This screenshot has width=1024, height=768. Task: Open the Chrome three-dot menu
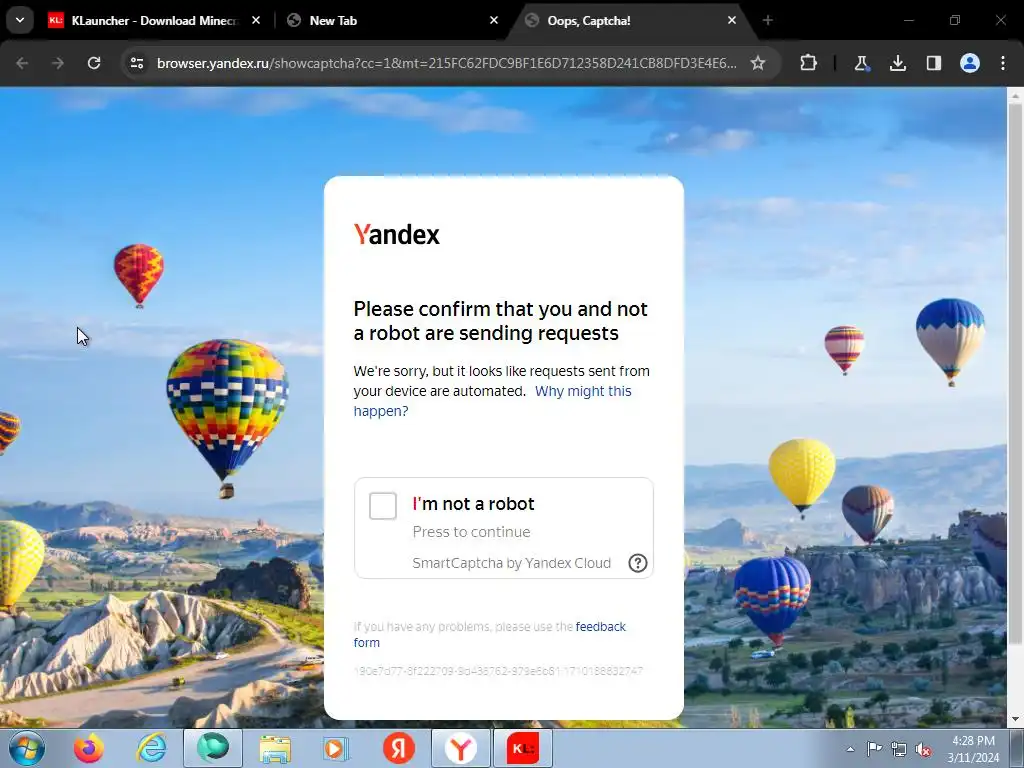[1003, 63]
